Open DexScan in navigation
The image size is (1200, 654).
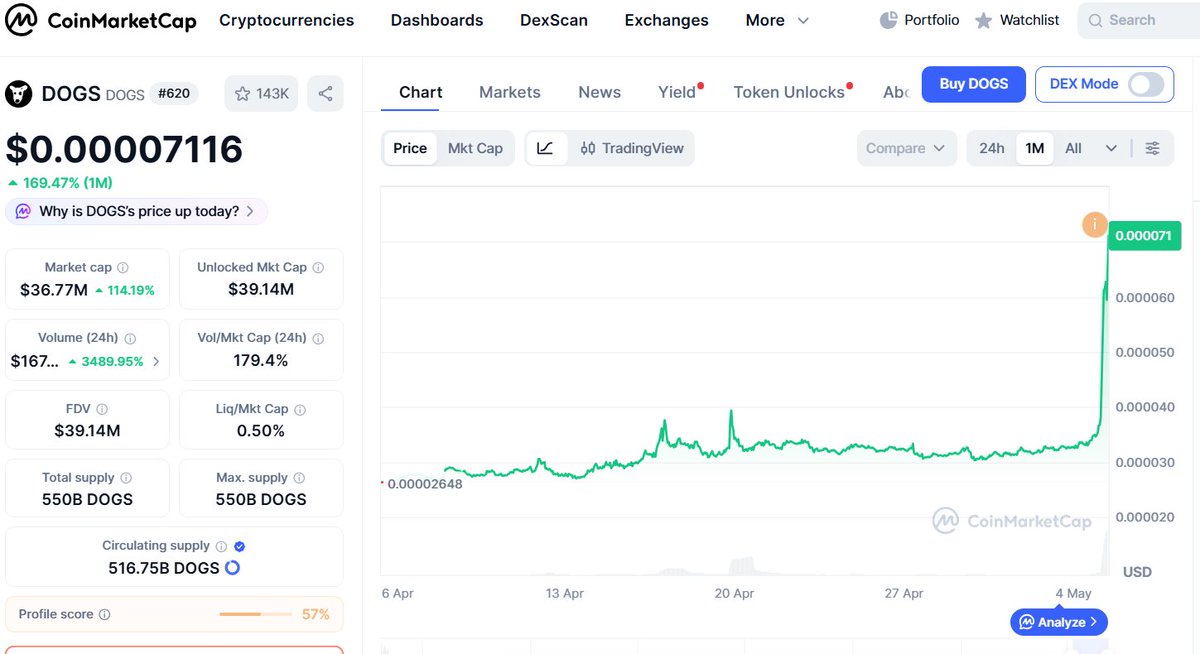pyautogui.click(x=554, y=20)
